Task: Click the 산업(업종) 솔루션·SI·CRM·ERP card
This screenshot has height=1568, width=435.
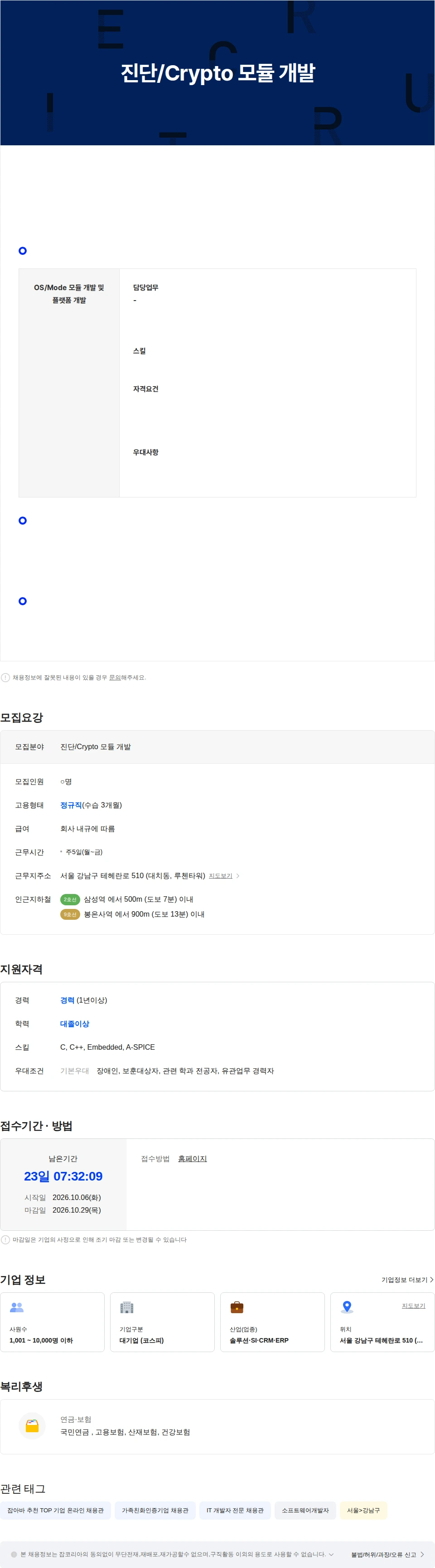Action: (x=272, y=1322)
